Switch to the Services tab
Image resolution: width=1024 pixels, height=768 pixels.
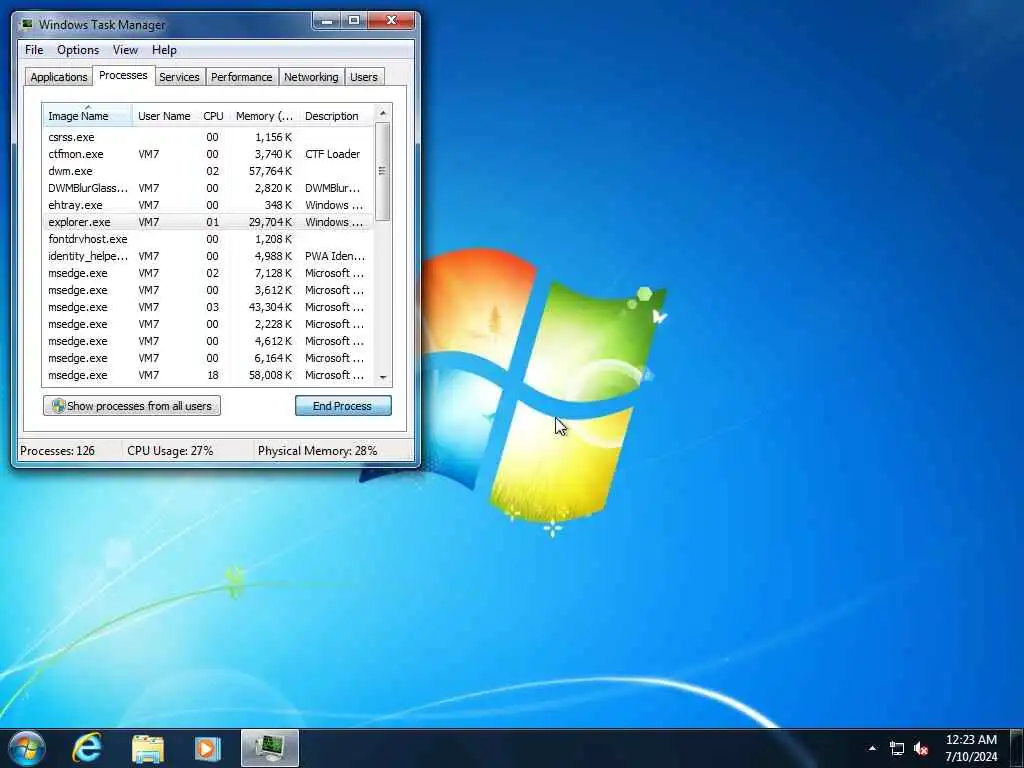coord(179,77)
